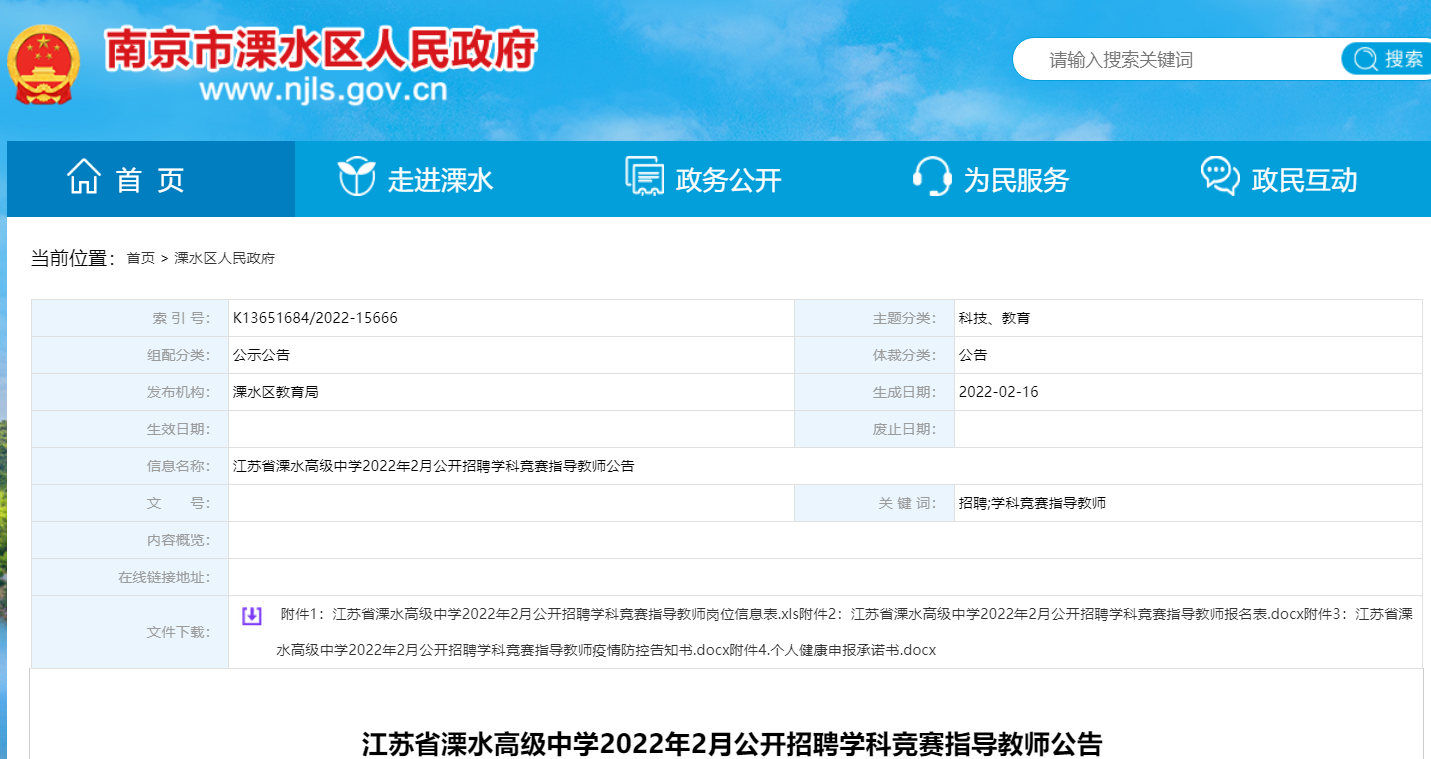Select the 为民服务 navigation menu label

tap(1016, 181)
